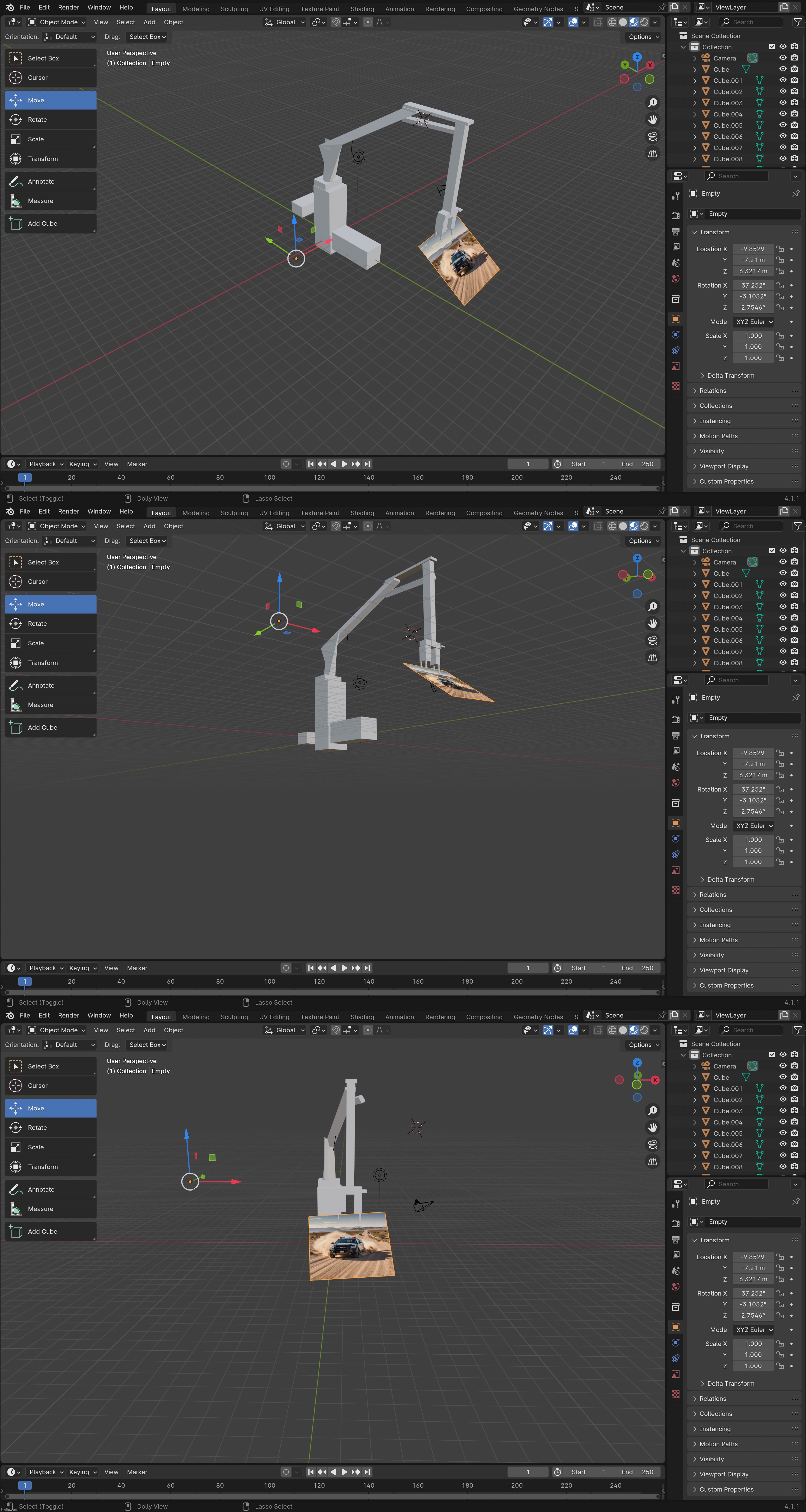
Task: Switch to Wireframe shading icon in middle window
Action: 612,526
